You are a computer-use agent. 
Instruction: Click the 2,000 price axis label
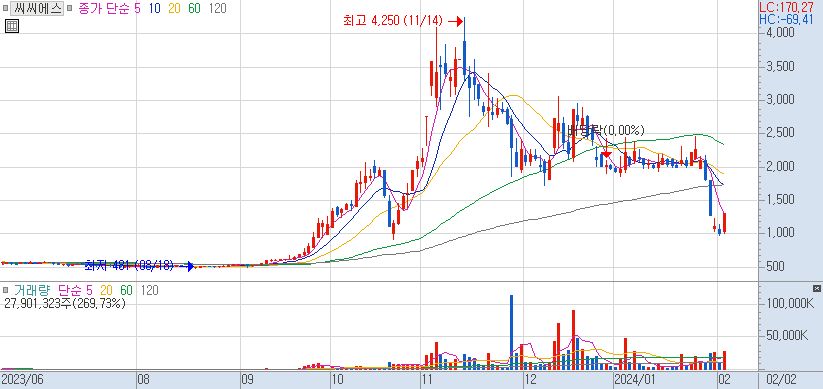780,166
